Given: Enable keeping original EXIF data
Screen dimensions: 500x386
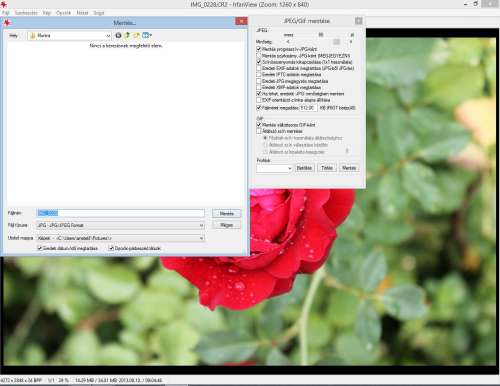Looking at the screenshot, I should click(259, 68).
